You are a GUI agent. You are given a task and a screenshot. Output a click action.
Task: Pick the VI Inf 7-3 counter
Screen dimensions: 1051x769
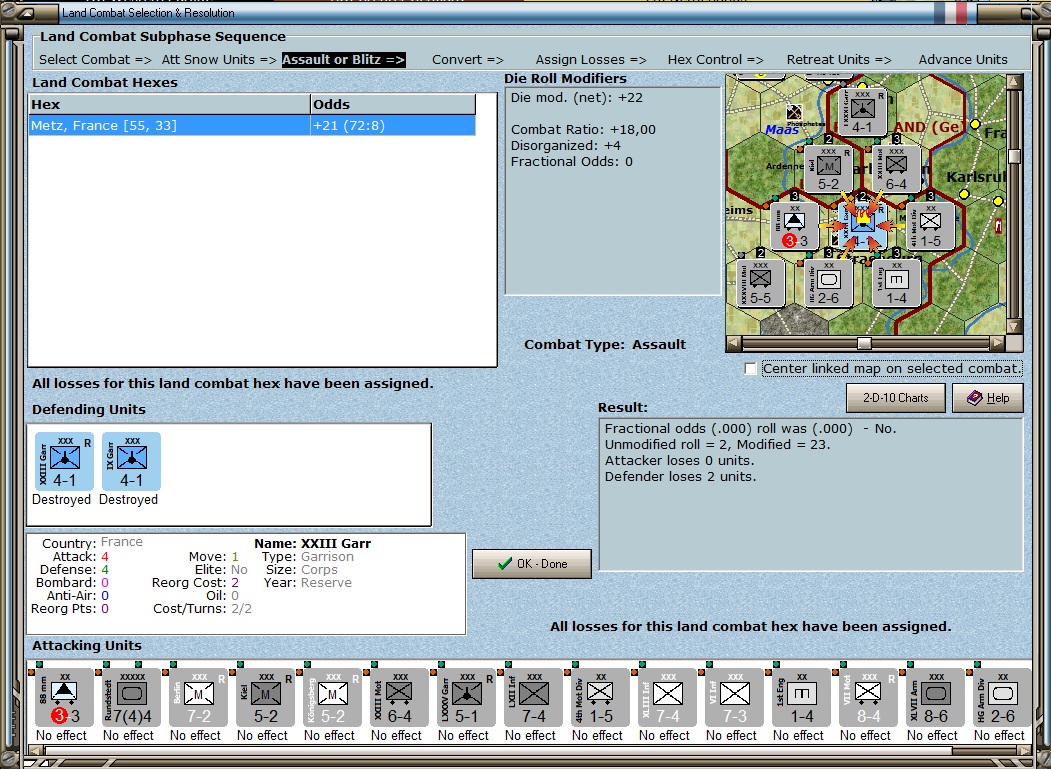point(735,697)
